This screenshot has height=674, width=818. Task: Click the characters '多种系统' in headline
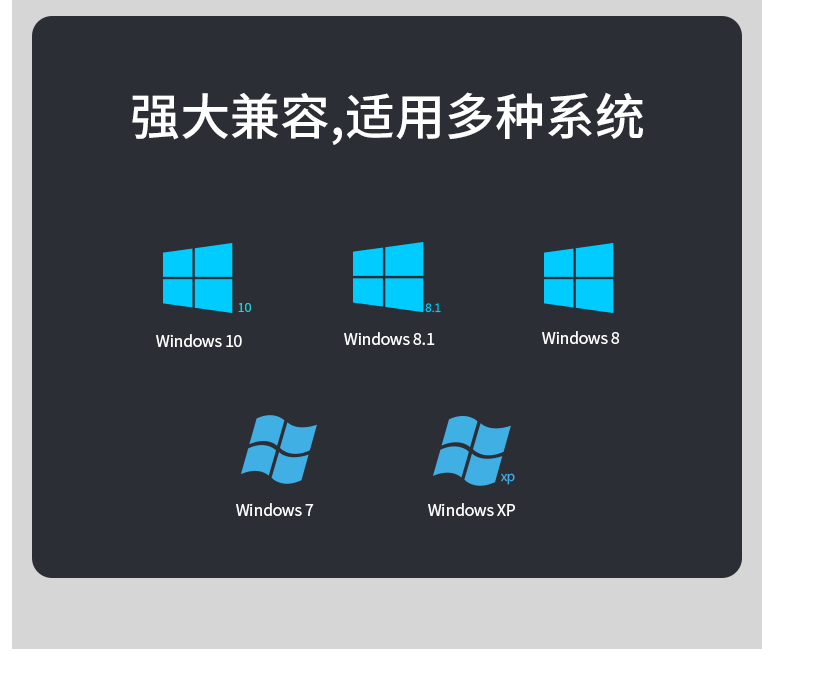coord(545,117)
